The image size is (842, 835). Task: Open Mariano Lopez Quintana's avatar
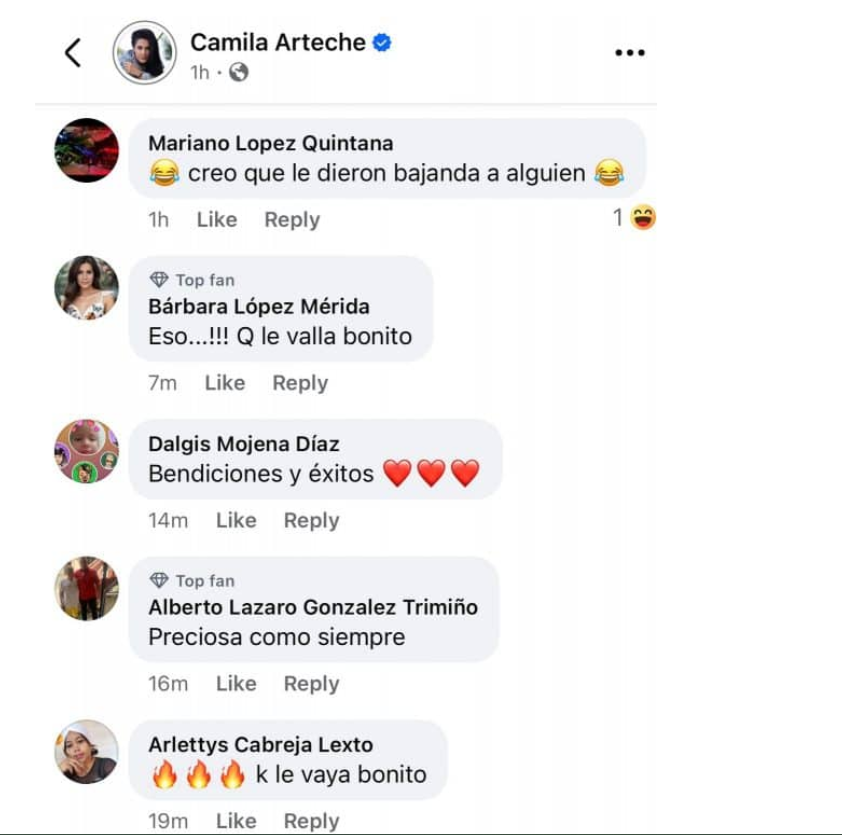pyautogui.click(x=86, y=150)
